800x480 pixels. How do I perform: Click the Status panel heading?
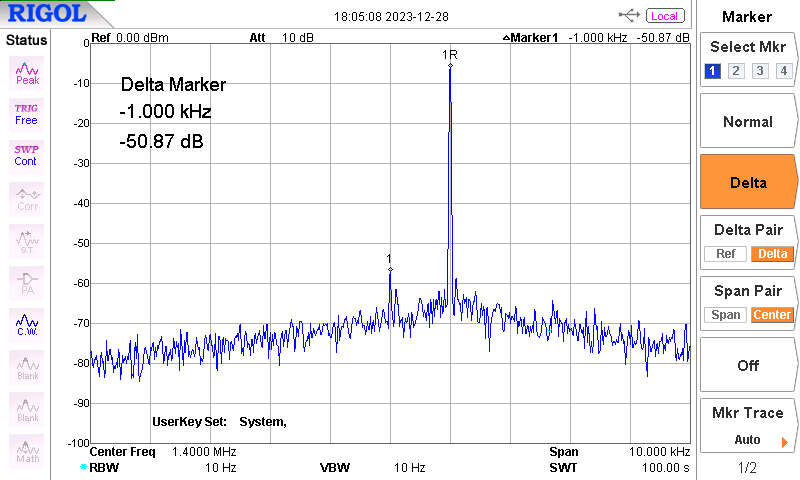26,40
